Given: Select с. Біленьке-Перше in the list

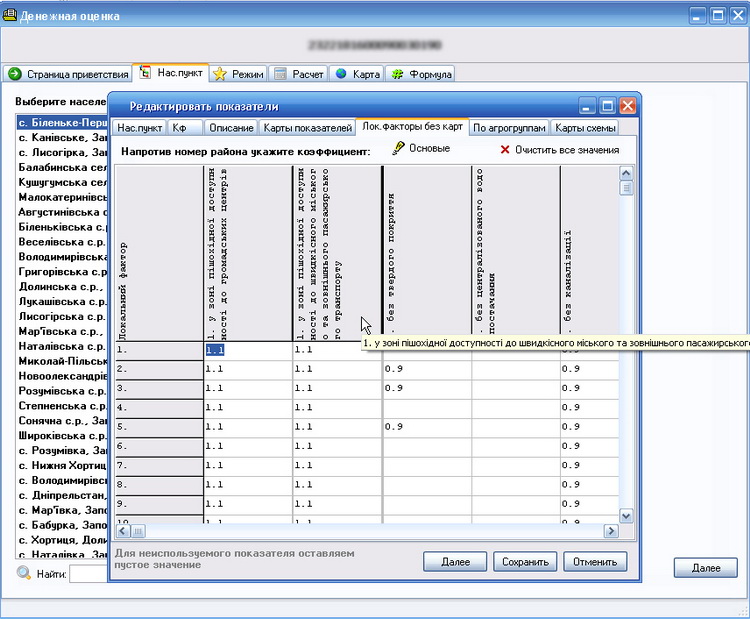Looking at the screenshot, I should [x=62, y=122].
